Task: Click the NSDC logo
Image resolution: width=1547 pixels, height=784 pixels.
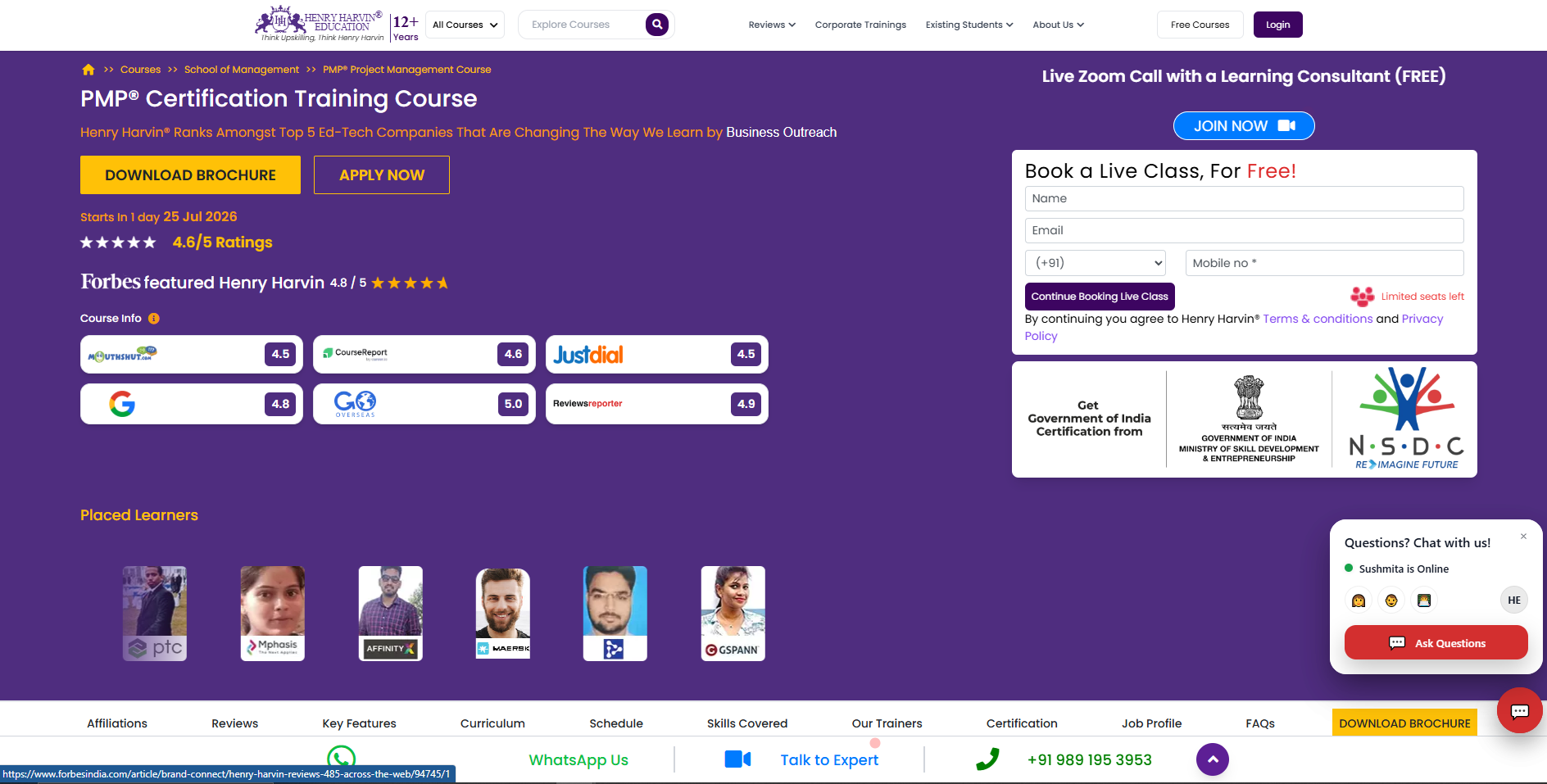Action: click(1406, 419)
